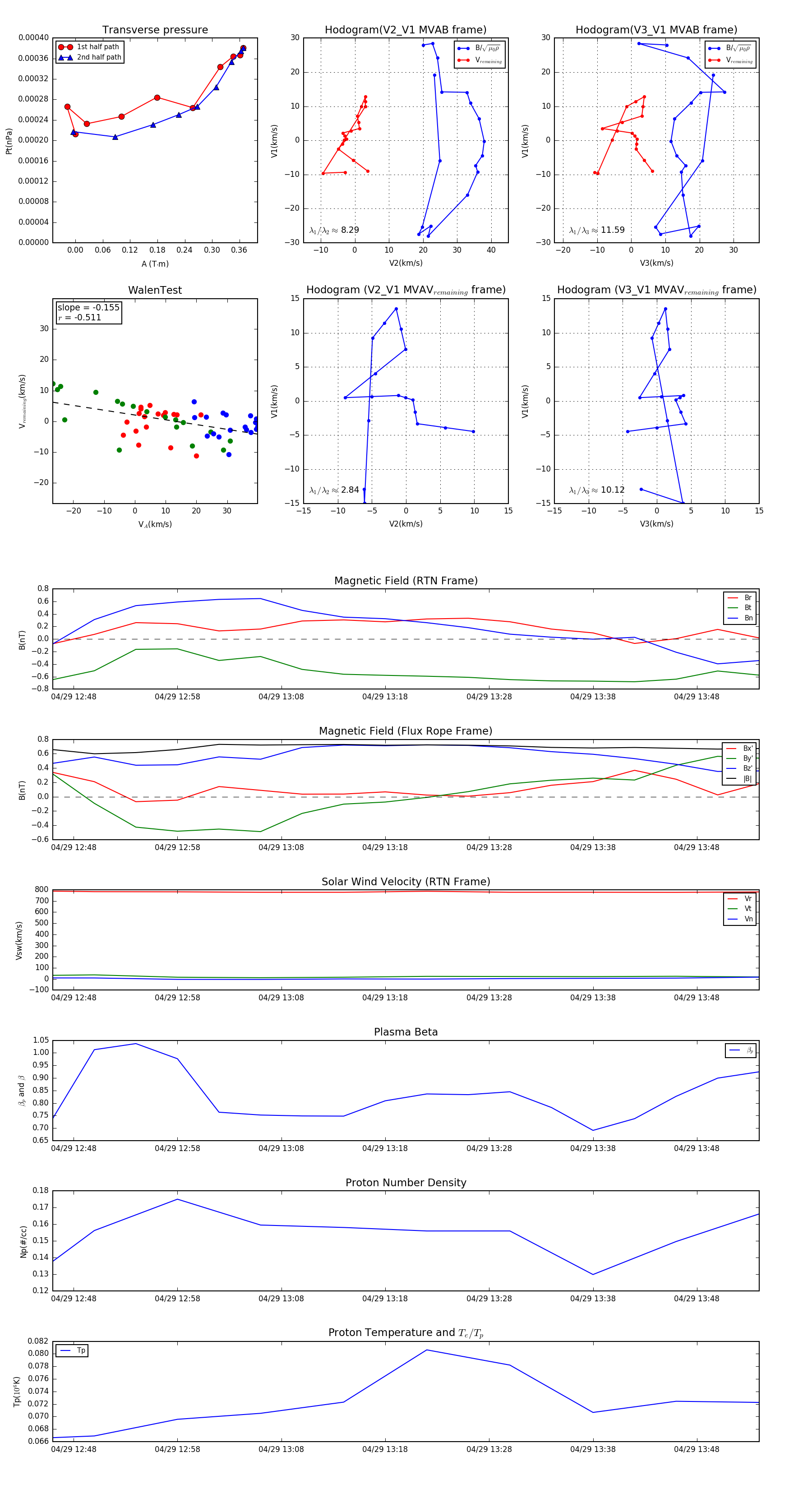Click the 'WalenTest' plot title
The height and width of the screenshot is (1489, 812).
155,290
